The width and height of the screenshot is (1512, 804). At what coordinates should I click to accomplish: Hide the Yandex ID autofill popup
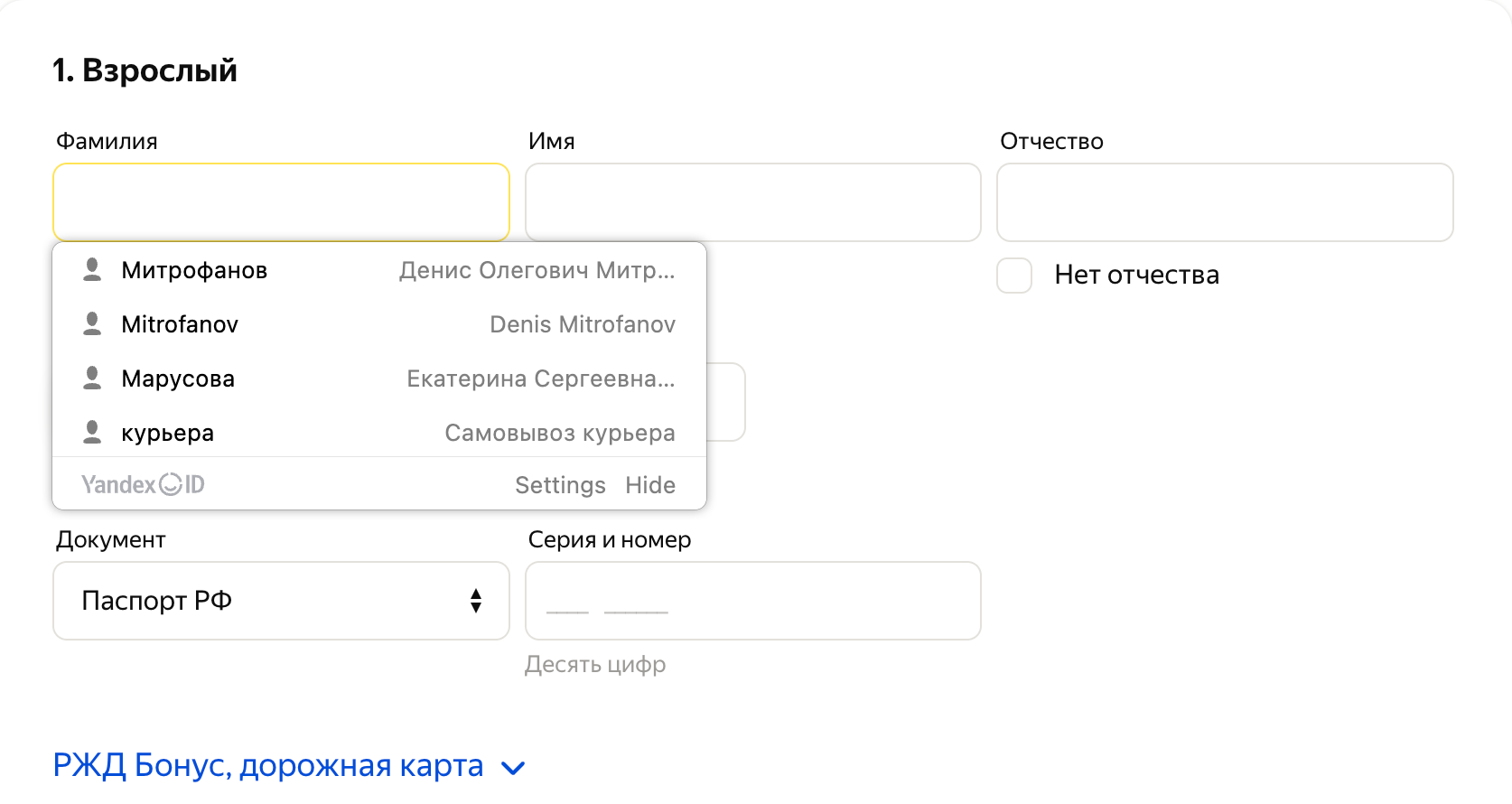pos(650,485)
